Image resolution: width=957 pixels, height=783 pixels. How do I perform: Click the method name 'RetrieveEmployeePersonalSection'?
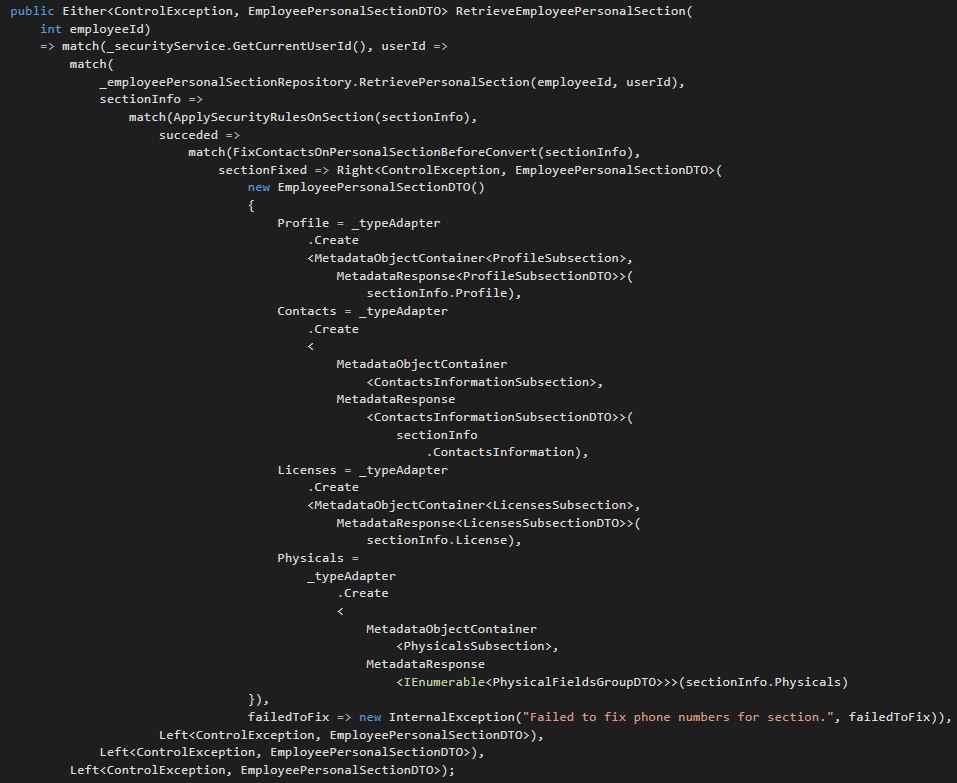pos(571,11)
